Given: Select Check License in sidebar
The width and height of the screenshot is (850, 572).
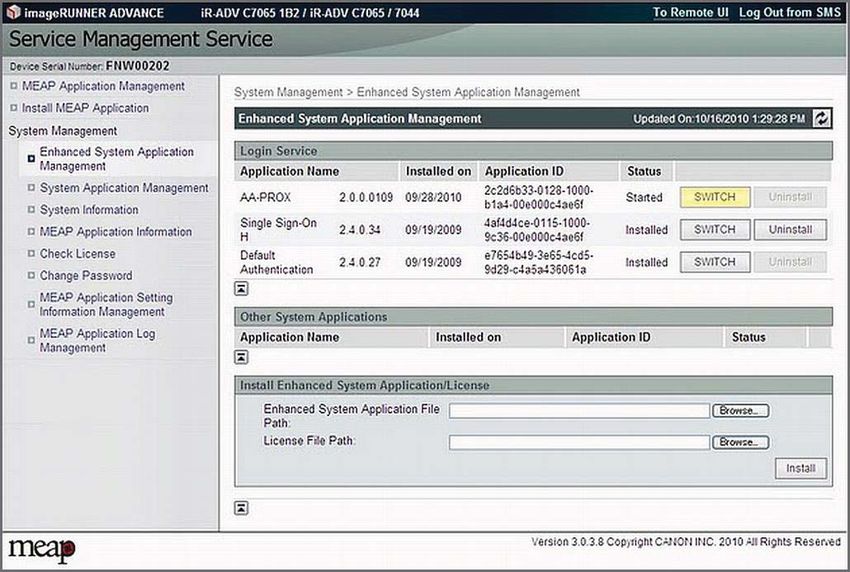Looking at the screenshot, I should [x=78, y=254].
